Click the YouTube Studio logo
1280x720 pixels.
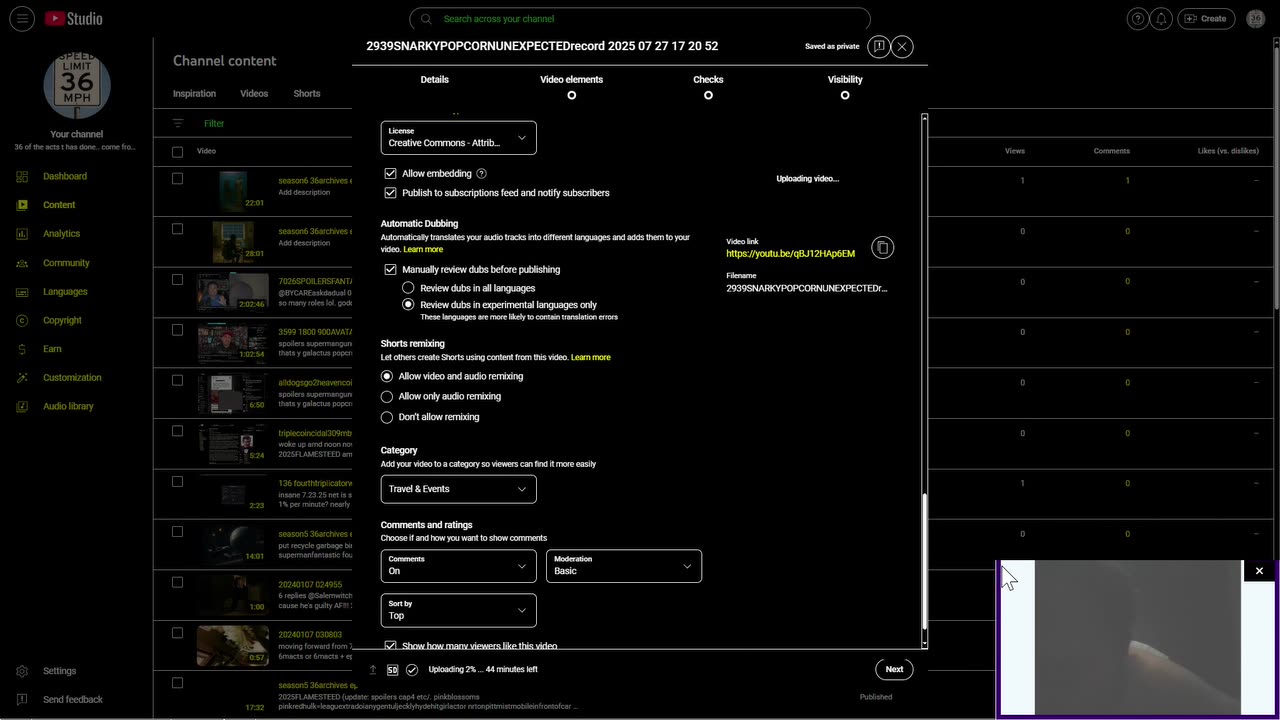[73, 19]
